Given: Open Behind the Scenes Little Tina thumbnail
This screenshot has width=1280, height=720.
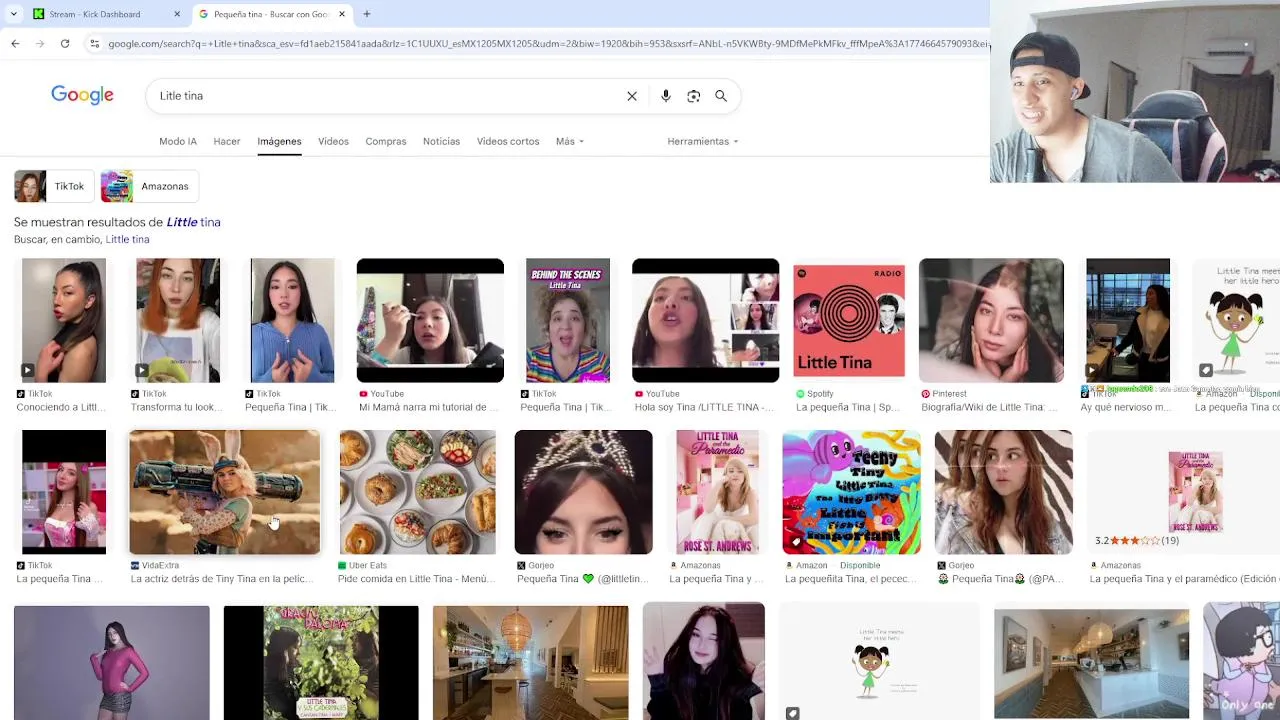Looking at the screenshot, I should pyautogui.click(x=568, y=320).
